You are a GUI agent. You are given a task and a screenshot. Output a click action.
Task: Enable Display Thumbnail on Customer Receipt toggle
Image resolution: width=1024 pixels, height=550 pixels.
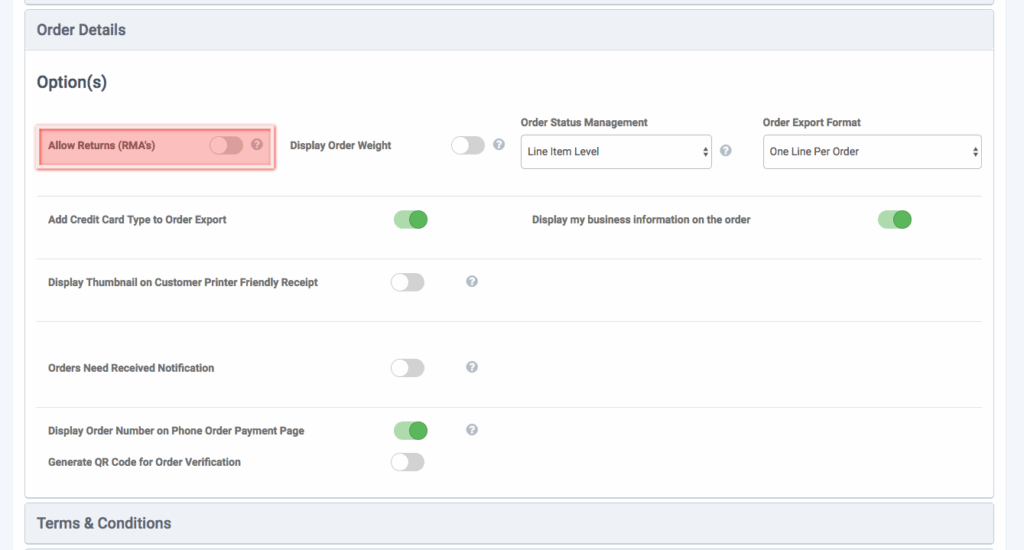pos(407,282)
